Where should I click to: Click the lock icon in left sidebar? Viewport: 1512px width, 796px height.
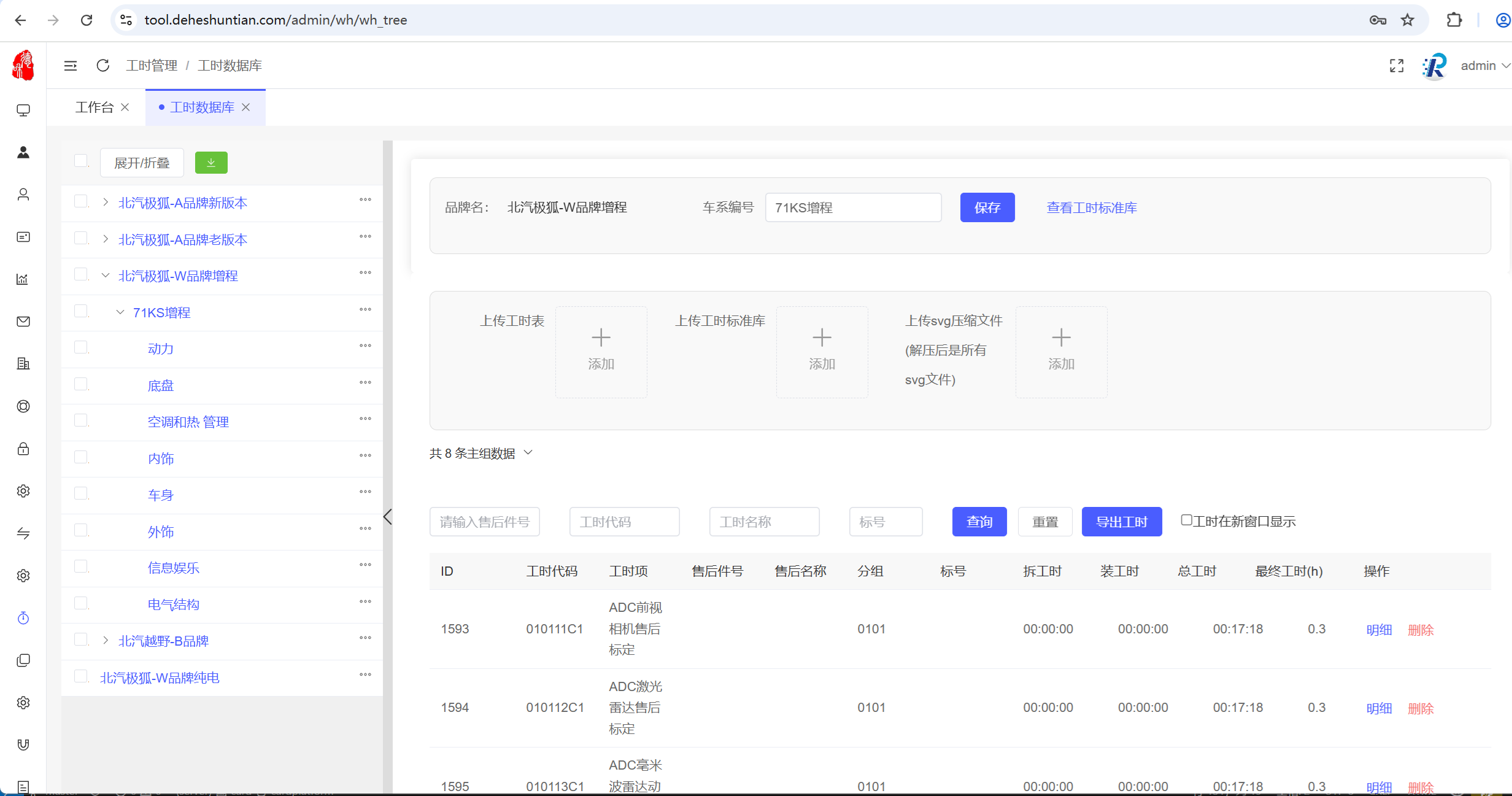click(23, 449)
